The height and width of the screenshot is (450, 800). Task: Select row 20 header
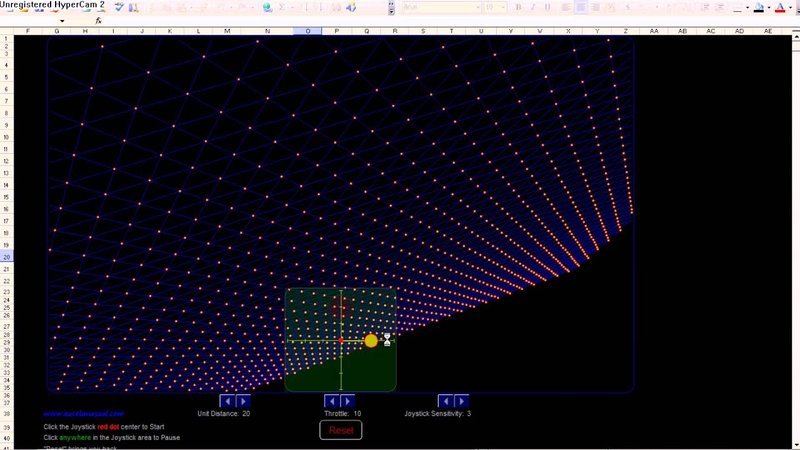[6, 257]
